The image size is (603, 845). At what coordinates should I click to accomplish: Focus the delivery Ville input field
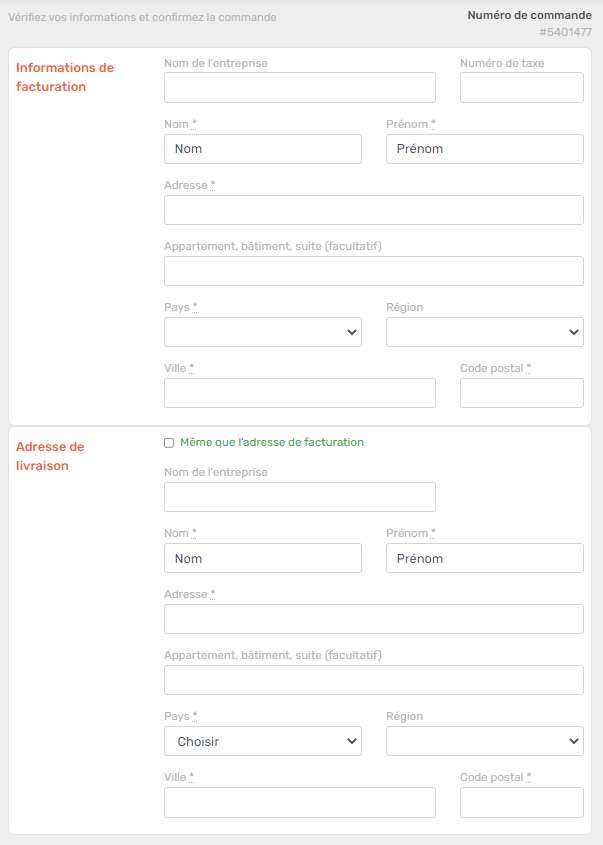click(x=300, y=802)
